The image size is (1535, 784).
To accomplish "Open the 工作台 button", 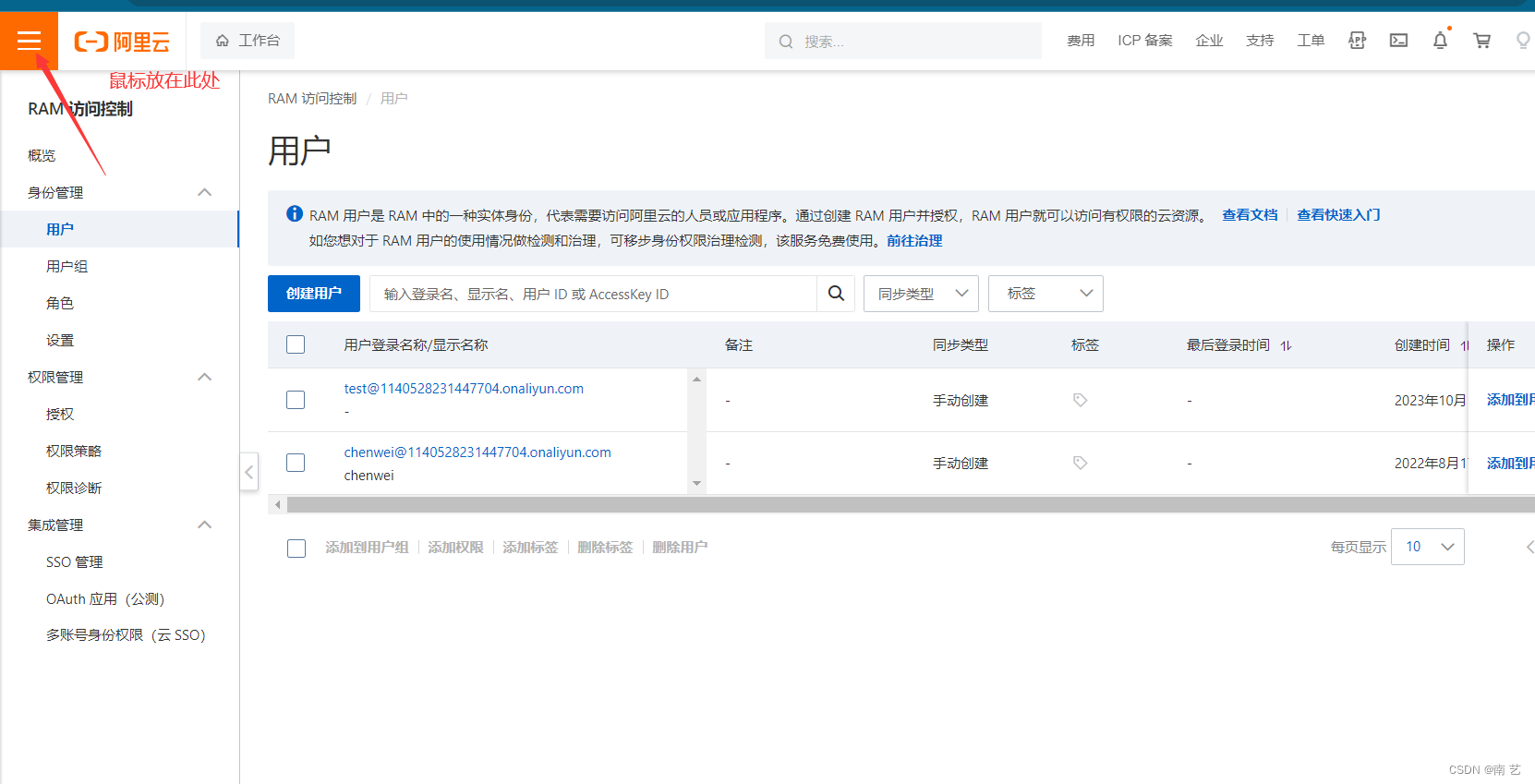I will point(248,41).
